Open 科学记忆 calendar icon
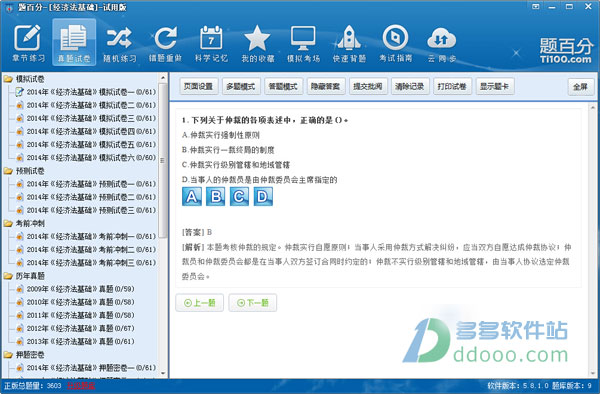This screenshot has width=600, height=394. click(211, 43)
